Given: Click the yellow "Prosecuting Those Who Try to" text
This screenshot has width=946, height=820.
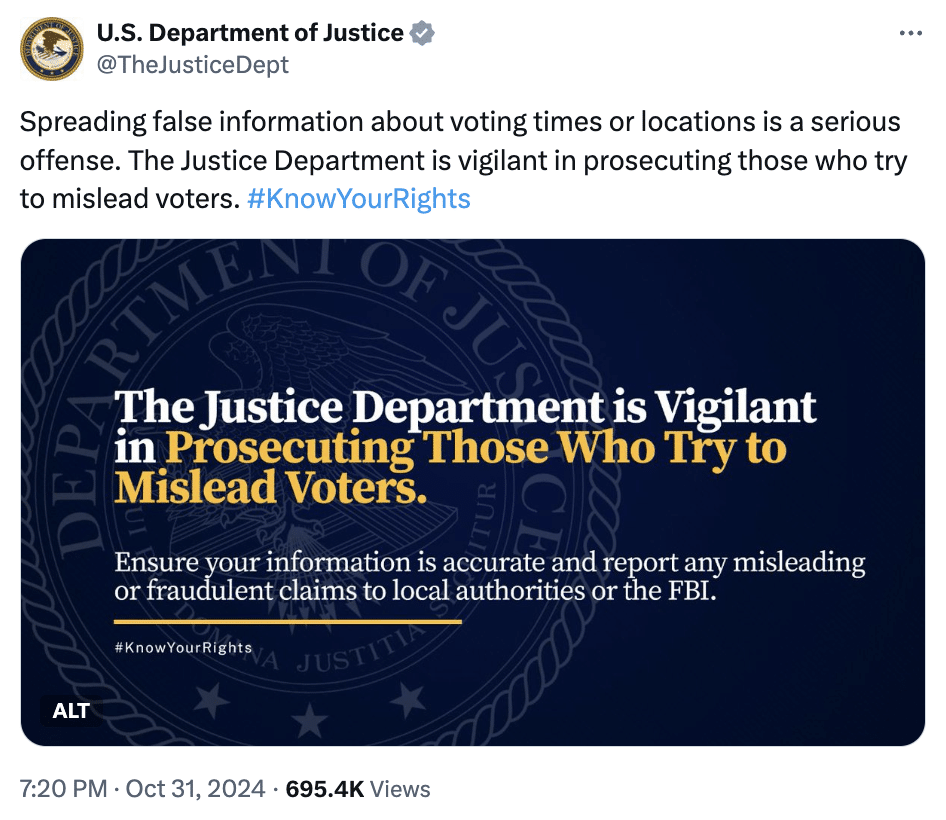Looking at the screenshot, I should coord(475,447).
